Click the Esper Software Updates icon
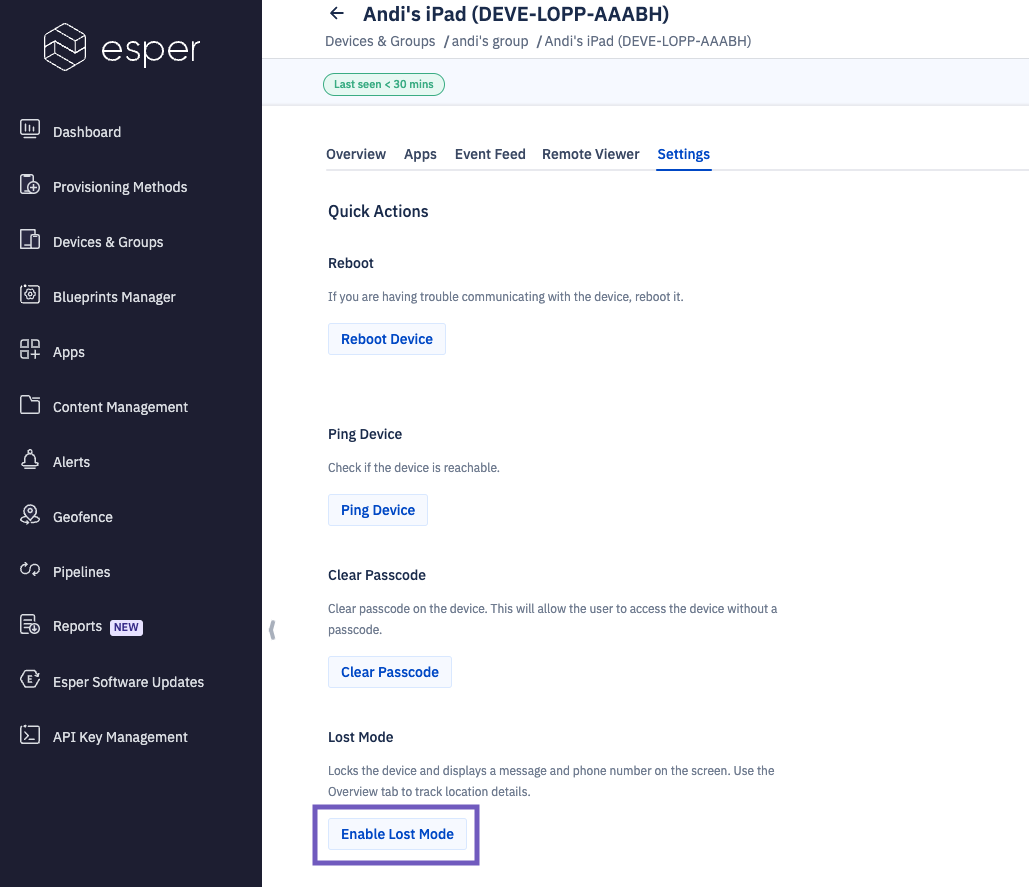 30,679
